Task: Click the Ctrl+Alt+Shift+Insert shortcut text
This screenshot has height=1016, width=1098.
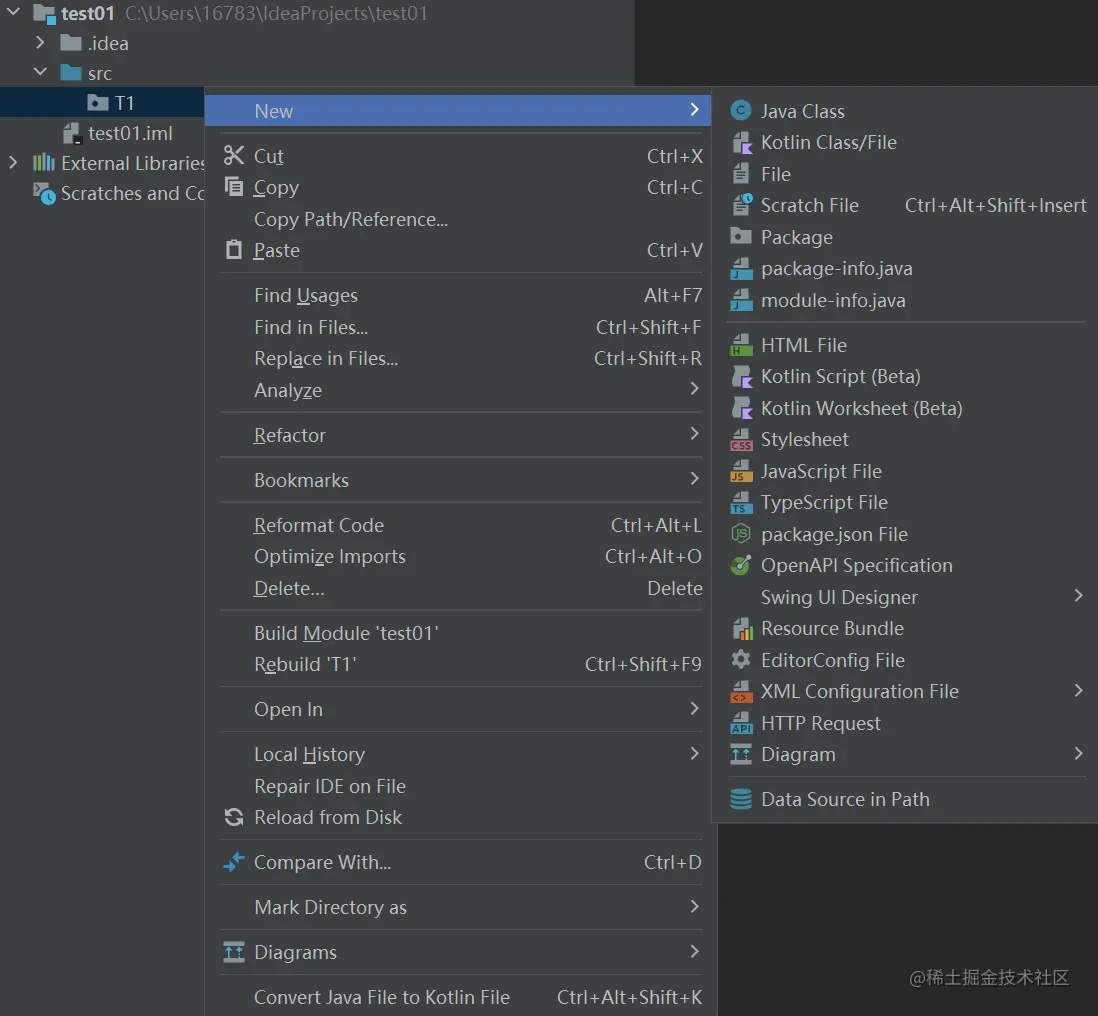Action: [x=995, y=205]
